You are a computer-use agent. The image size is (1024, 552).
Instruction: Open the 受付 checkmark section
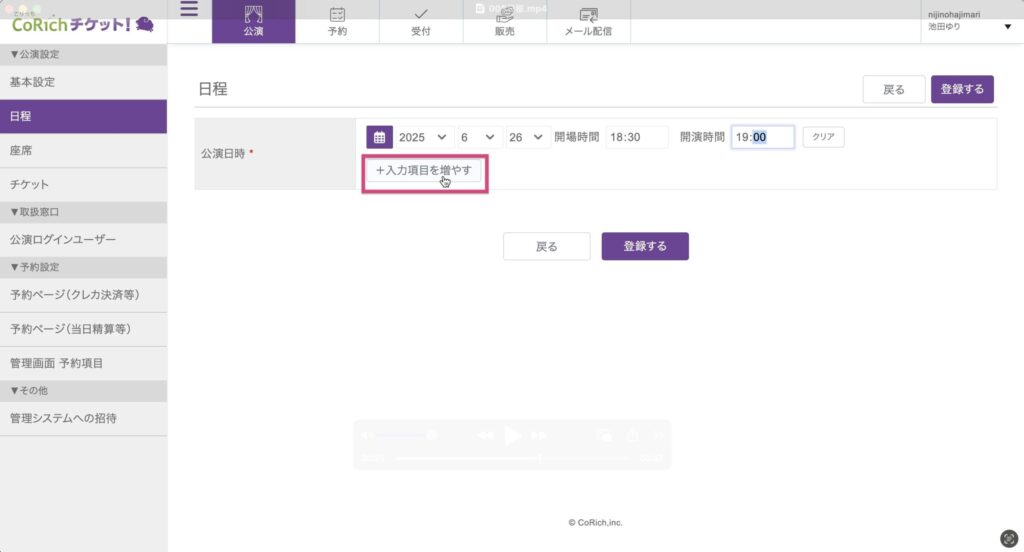click(x=421, y=21)
